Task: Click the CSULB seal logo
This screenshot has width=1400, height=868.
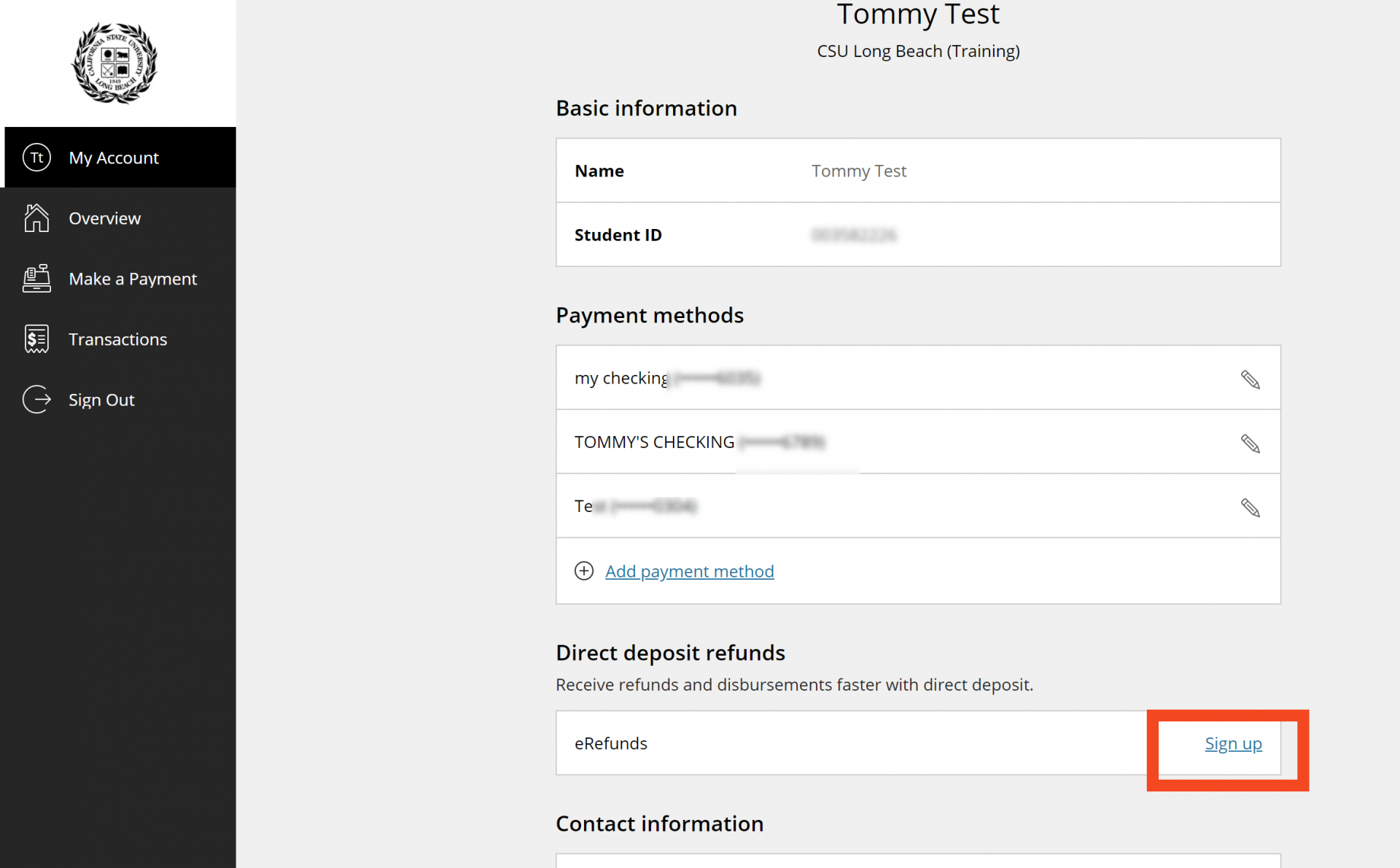Action: tap(113, 61)
